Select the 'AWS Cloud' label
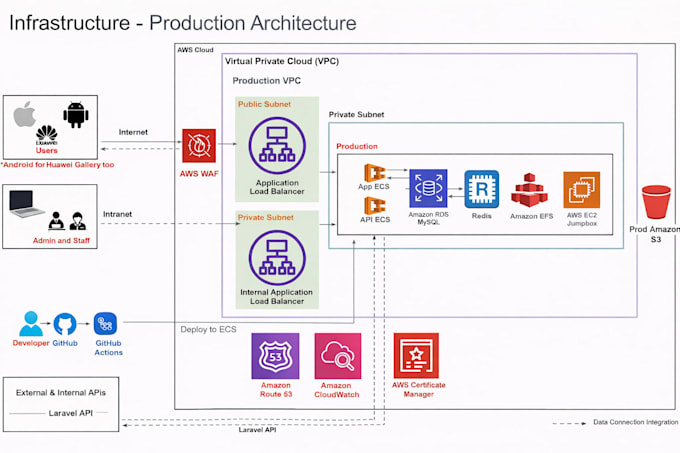The image size is (680, 453). [x=195, y=50]
